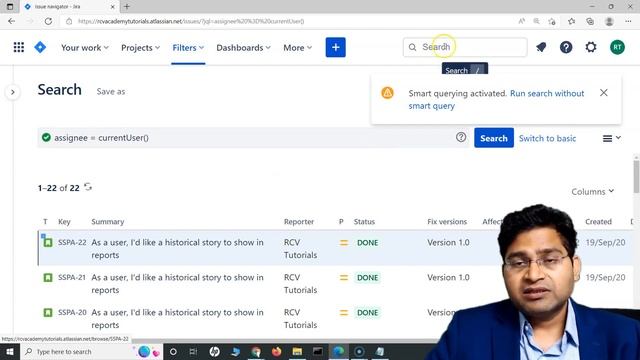Click the story type icon for SSPA-22
The height and width of the screenshot is (360, 640).
(x=48, y=243)
